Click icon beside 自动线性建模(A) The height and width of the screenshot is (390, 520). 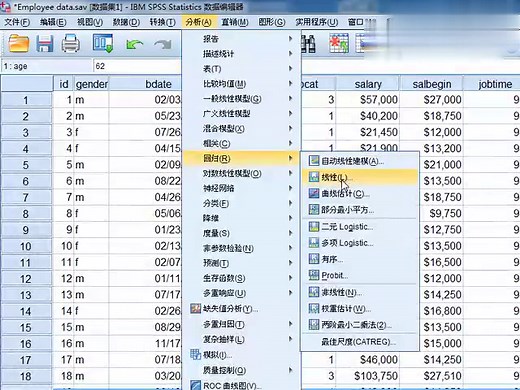314,161
